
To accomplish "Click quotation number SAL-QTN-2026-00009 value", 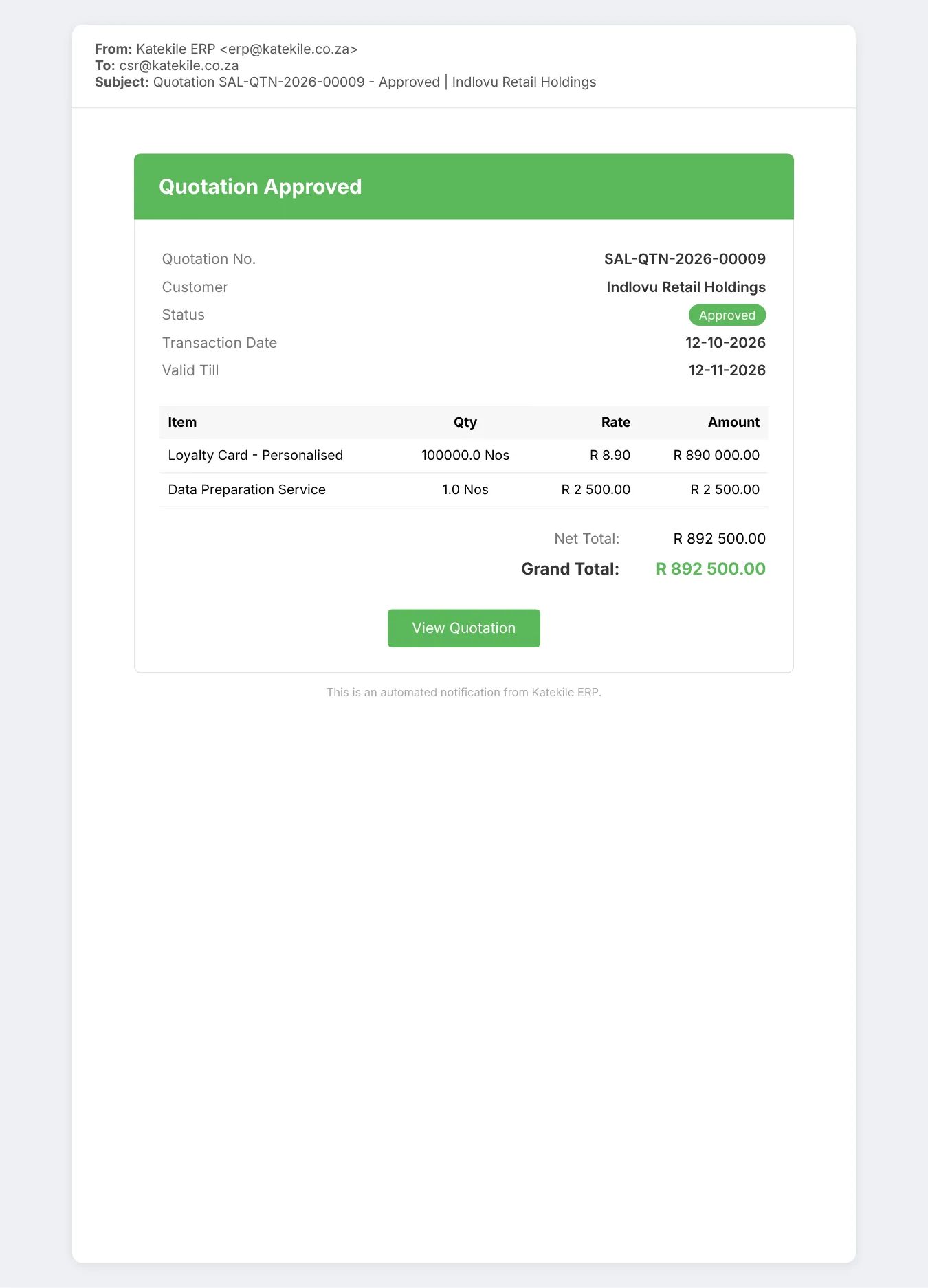I will (x=685, y=259).
